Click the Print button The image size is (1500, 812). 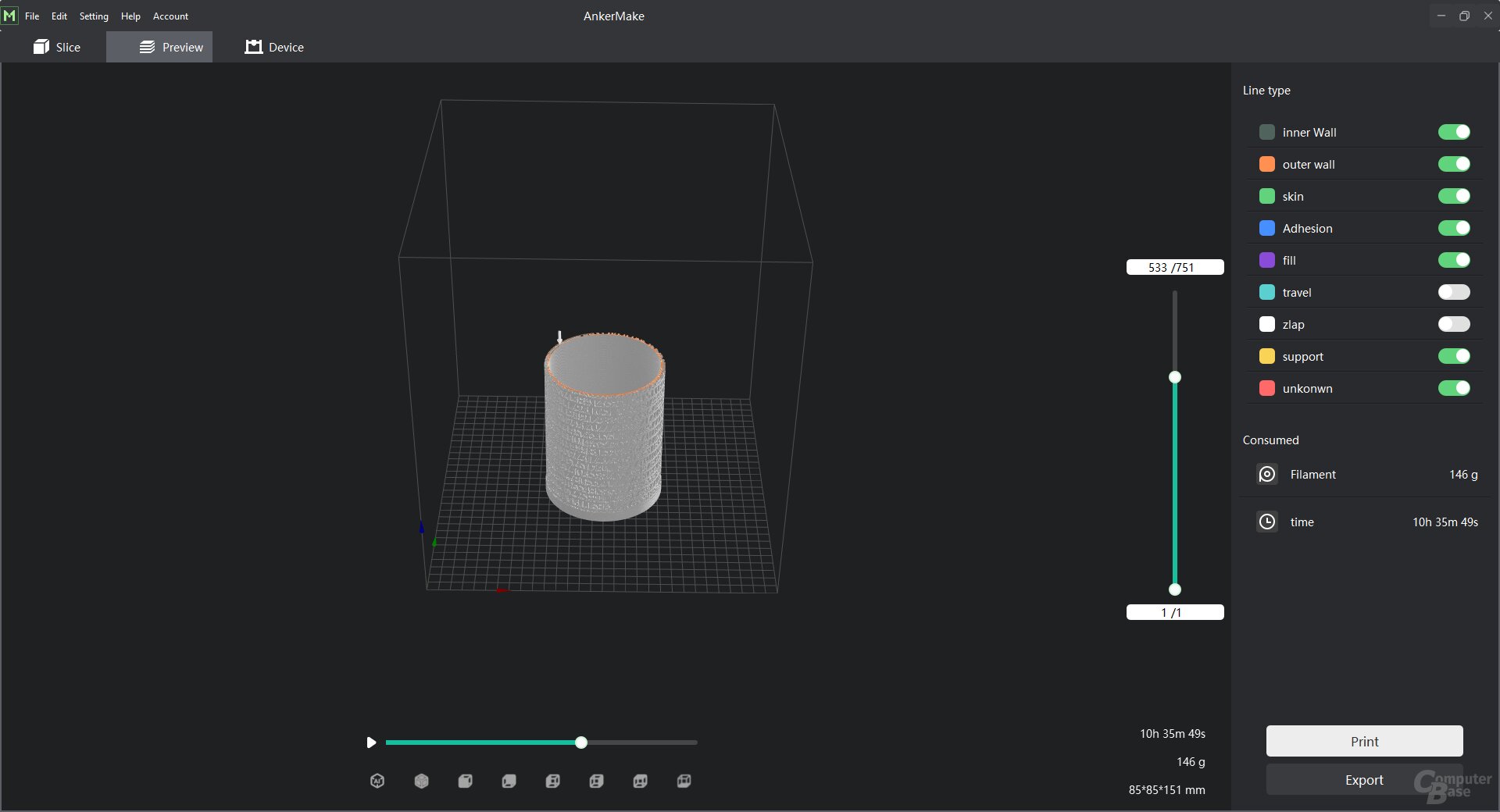[x=1364, y=741]
